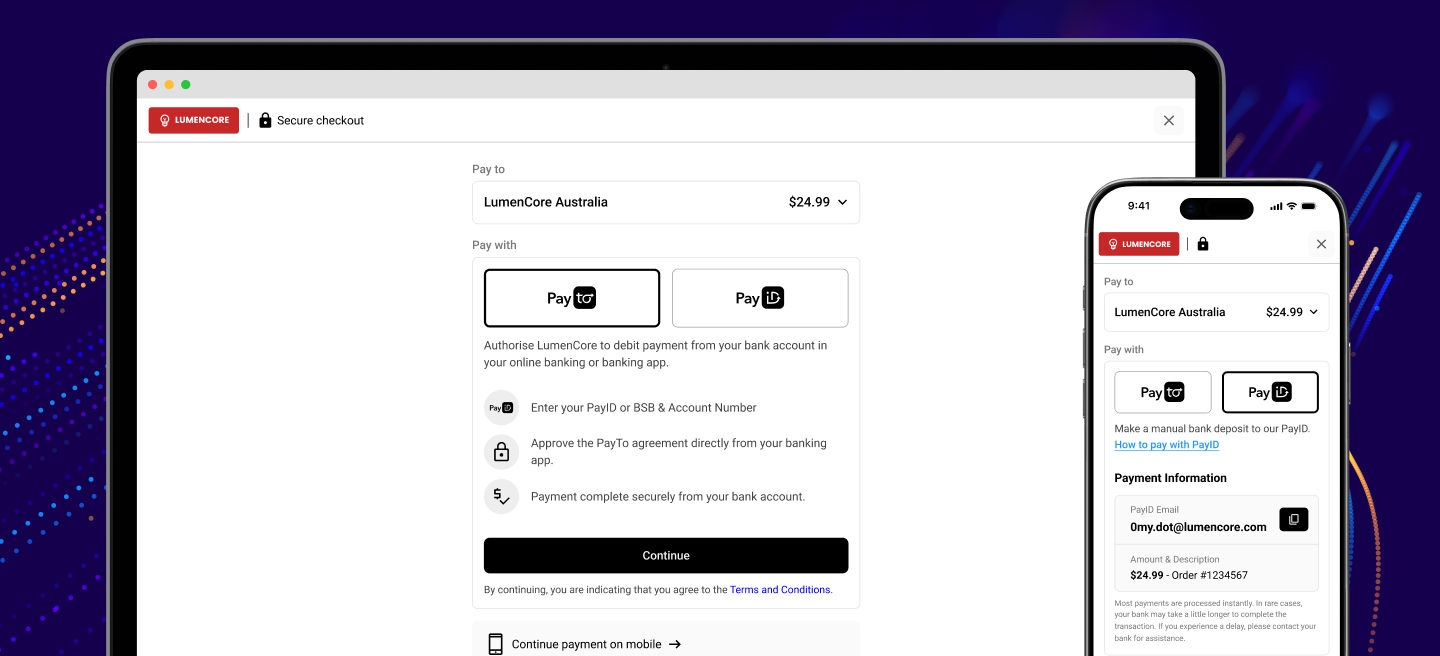Click the LumenCore logo on the phone screen

tap(1139, 244)
